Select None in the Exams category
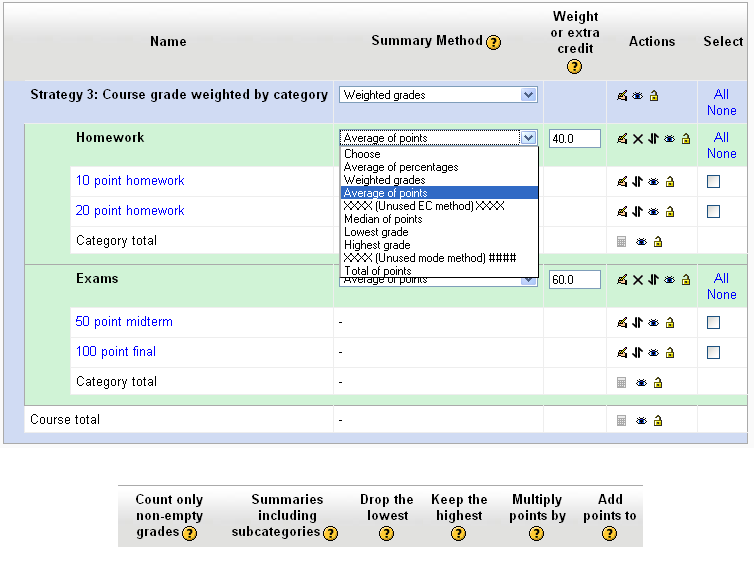754x564 pixels. coord(722,294)
